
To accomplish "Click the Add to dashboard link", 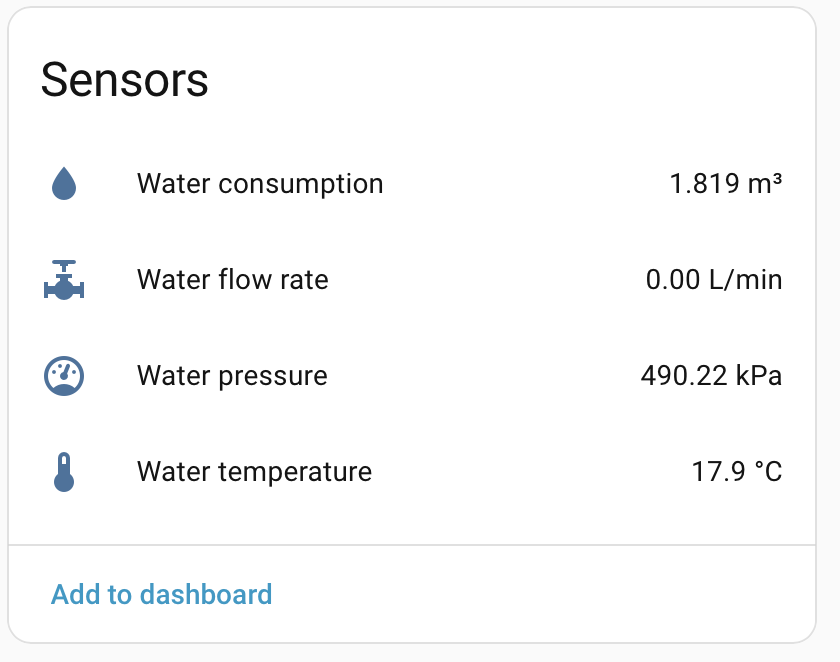I will click(161, 595).
